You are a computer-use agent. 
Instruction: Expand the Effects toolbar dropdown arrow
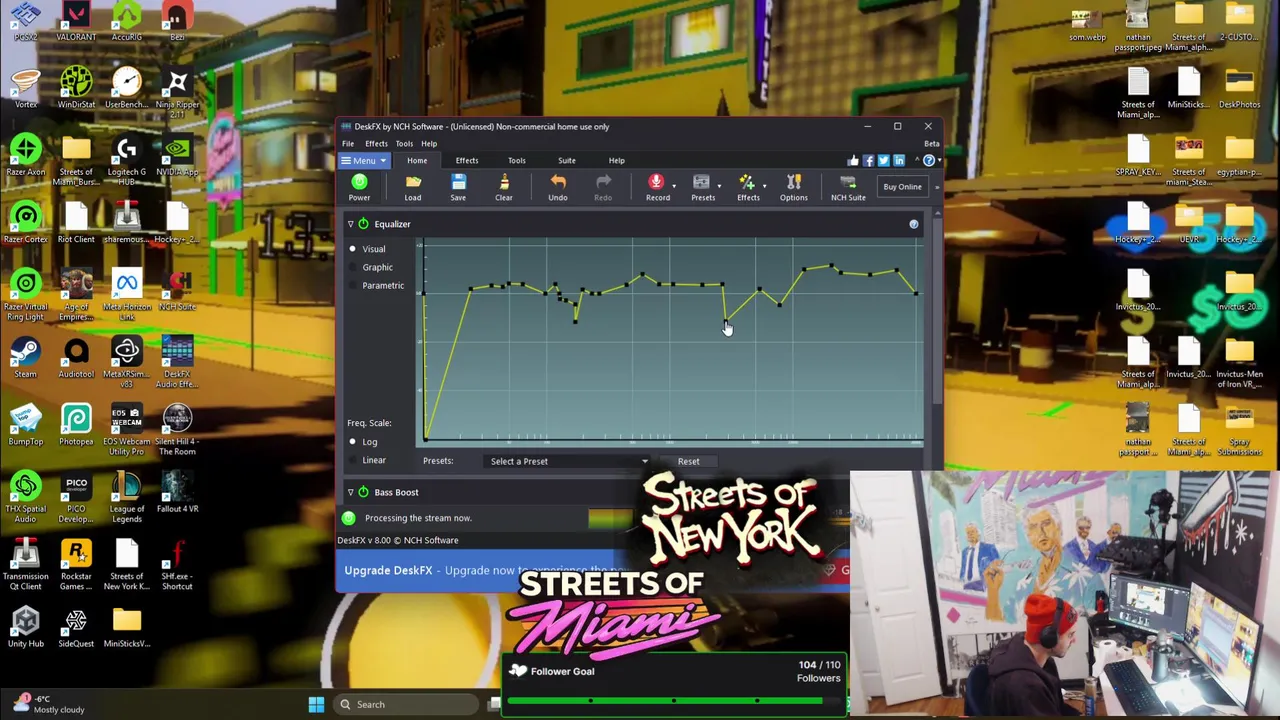[764, 187]
